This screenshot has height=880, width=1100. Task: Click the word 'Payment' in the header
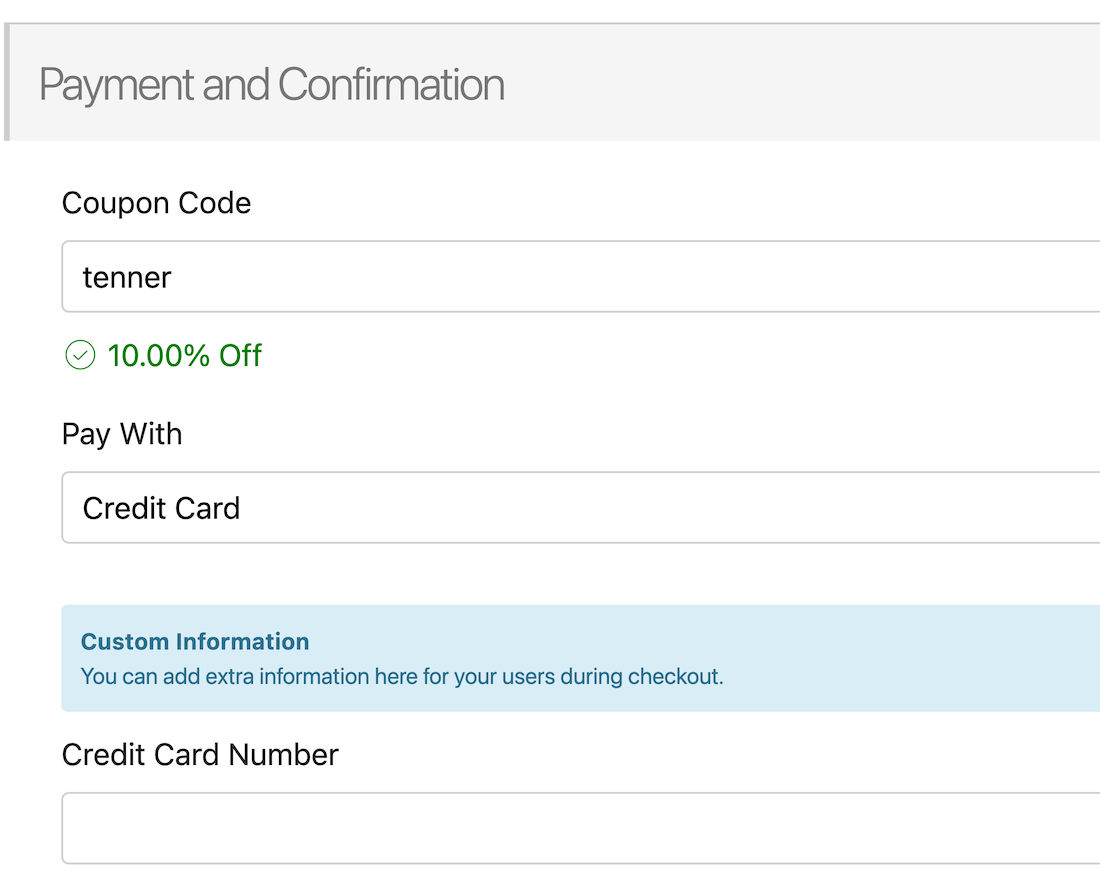coord(117,85)
